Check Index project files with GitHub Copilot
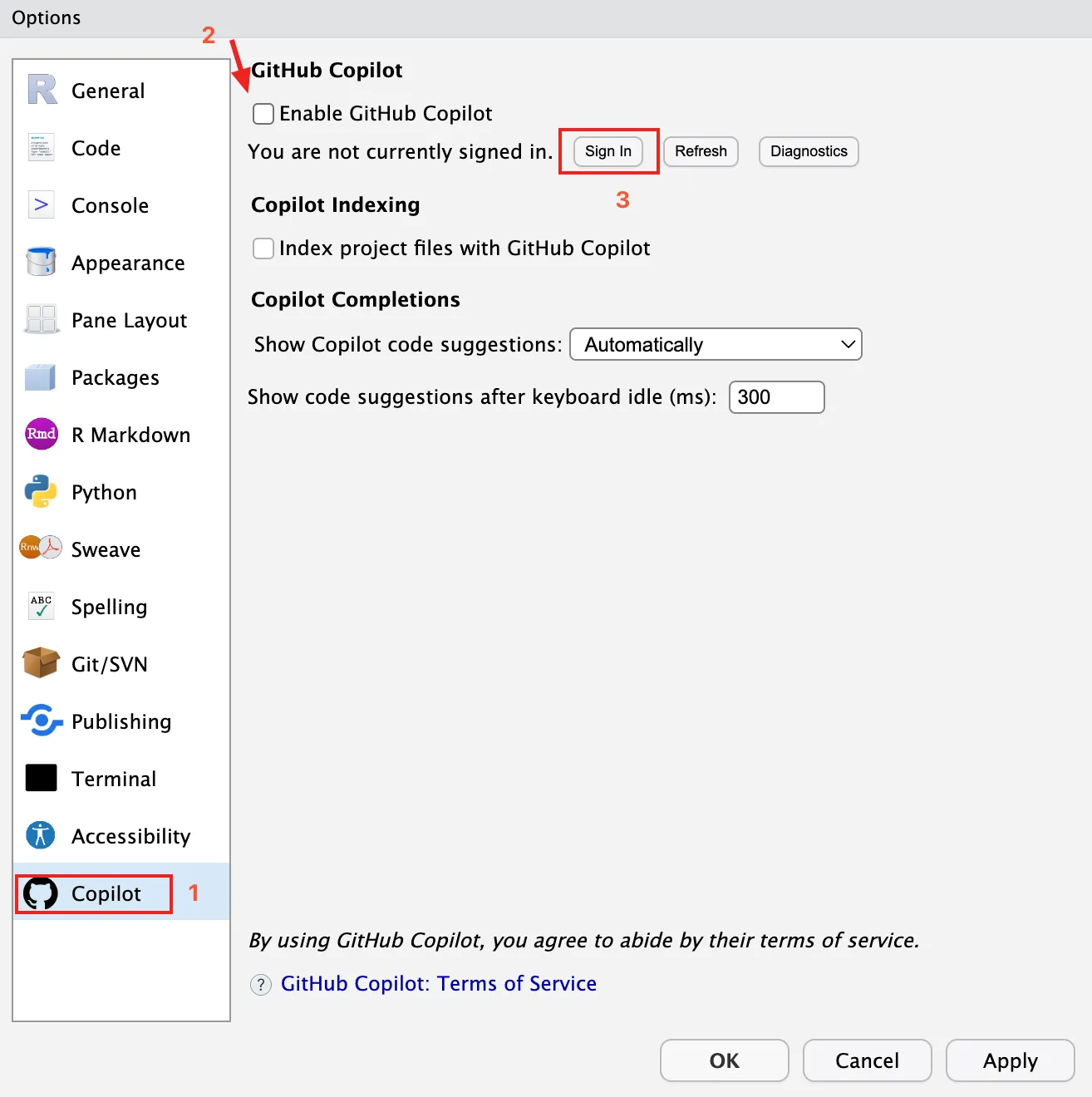Image resolution: width=1092 pixels, height=1097 pixels. coord(263,248)
